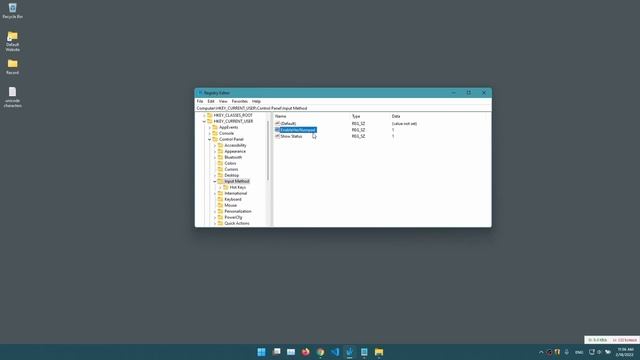This screenshot has height=360, width=640.
Task: Select the Mouse folder icon
Action: click(x=220, y=205)
